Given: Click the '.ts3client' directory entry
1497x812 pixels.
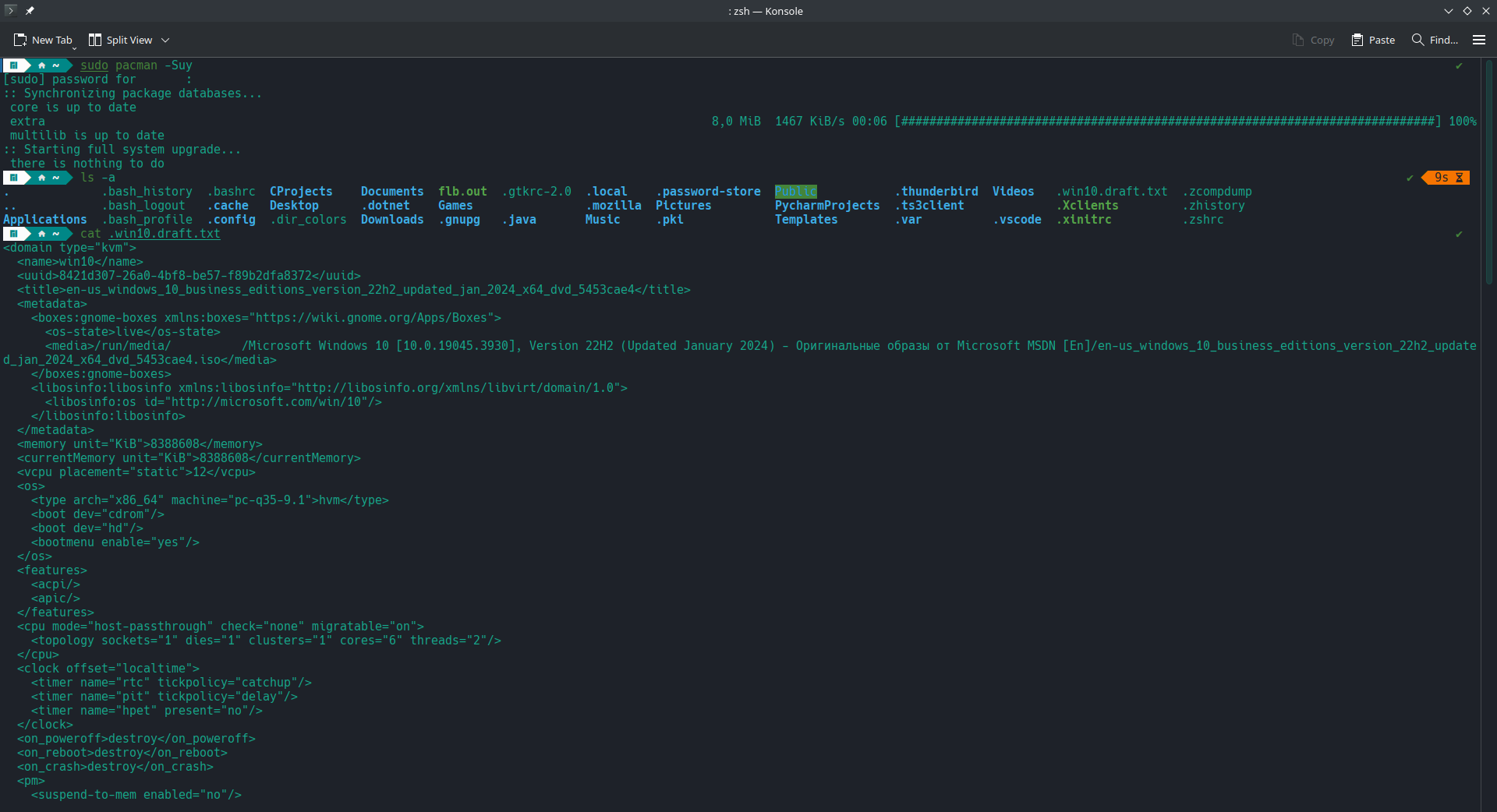Looking at the screenshot, I should coord(929,206).
